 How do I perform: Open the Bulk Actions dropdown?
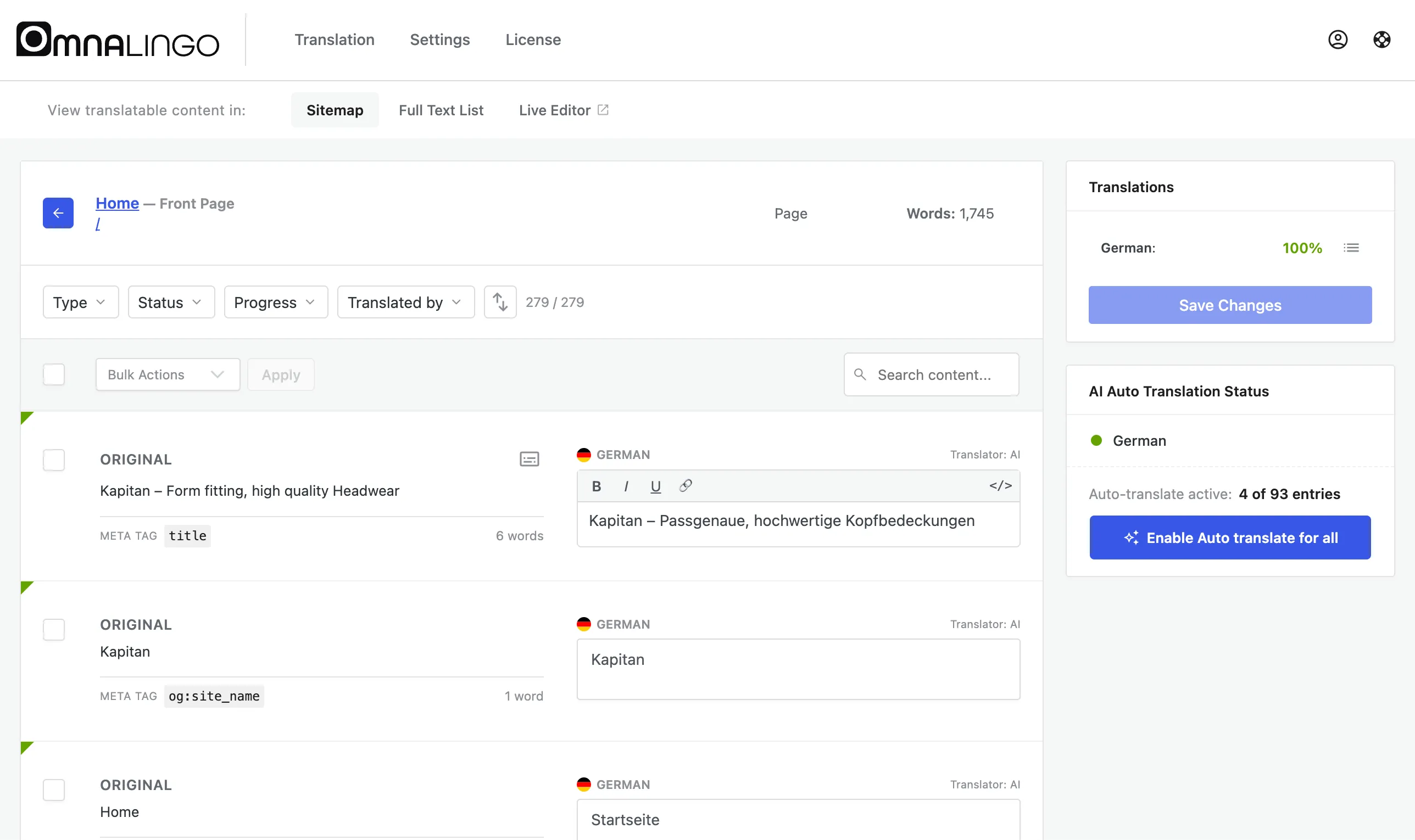click(168, 374)
